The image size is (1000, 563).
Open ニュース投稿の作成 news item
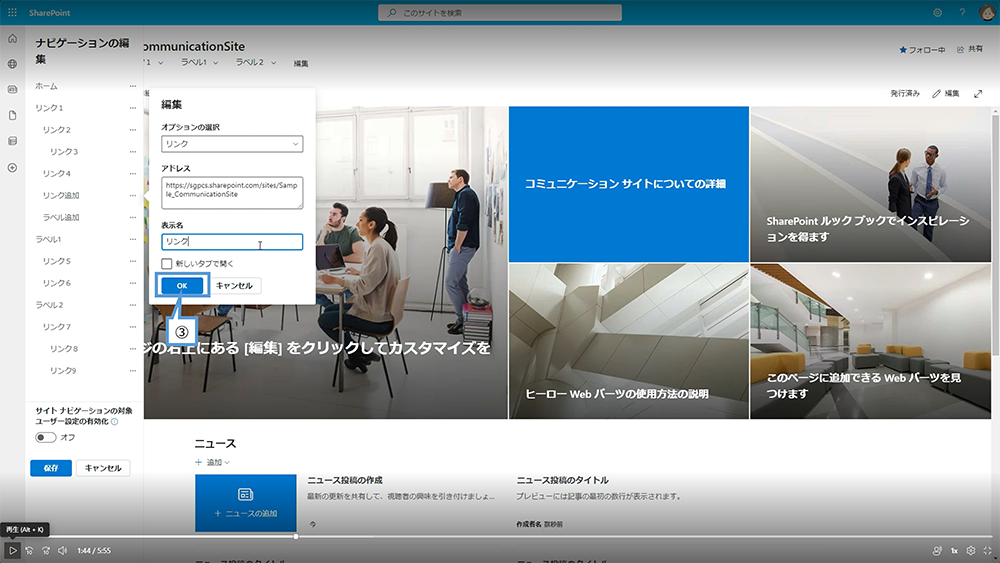[345, 480]
